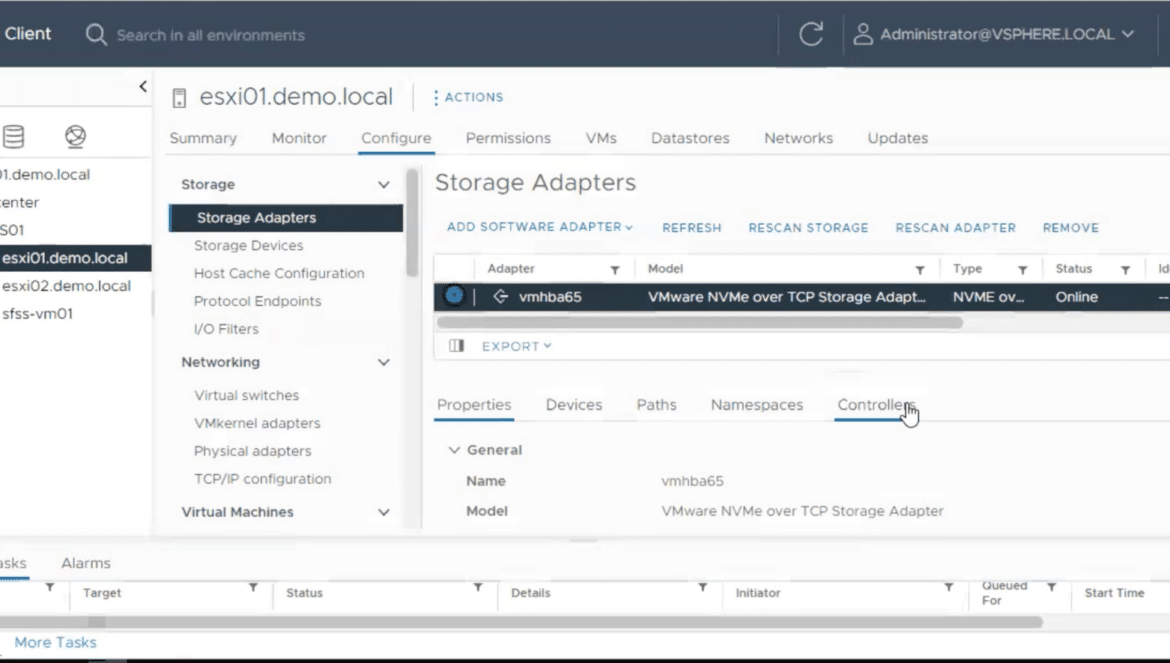Select esxi01.demo.local in the inventory tree
Screen dimensions: 1170x663
[65, 258]
